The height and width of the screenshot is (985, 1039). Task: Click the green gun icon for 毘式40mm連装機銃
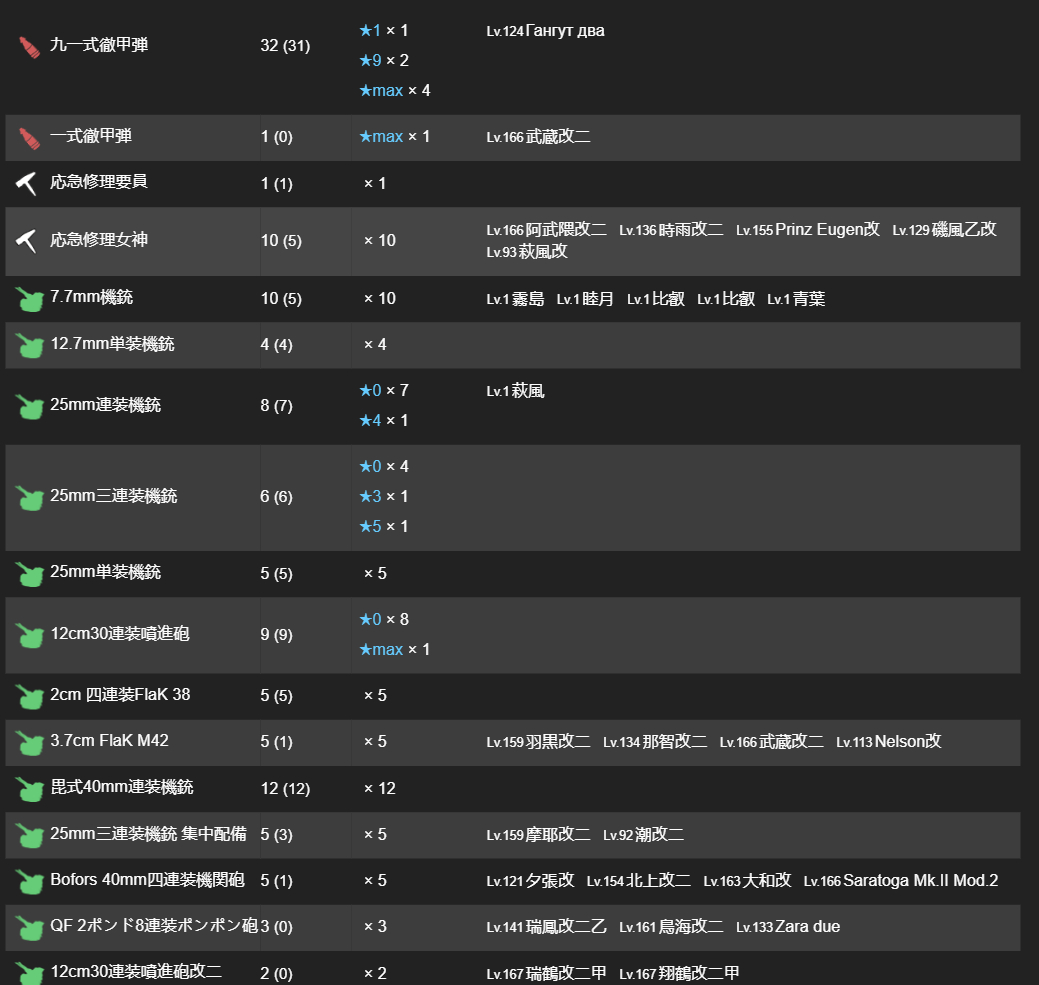(29, 789)
